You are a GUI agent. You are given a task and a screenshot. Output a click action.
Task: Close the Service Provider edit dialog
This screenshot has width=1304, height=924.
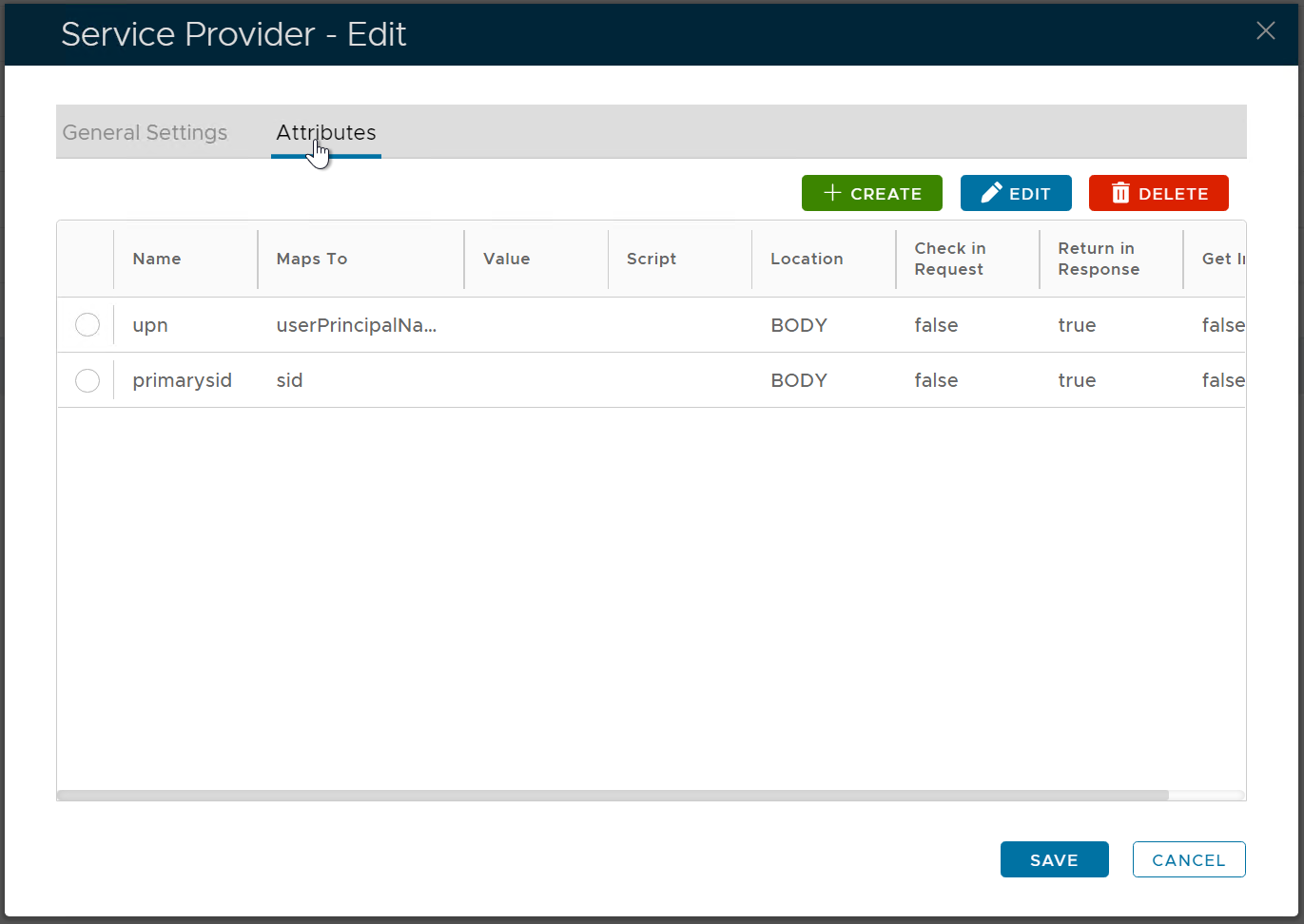pos(1265,30)
